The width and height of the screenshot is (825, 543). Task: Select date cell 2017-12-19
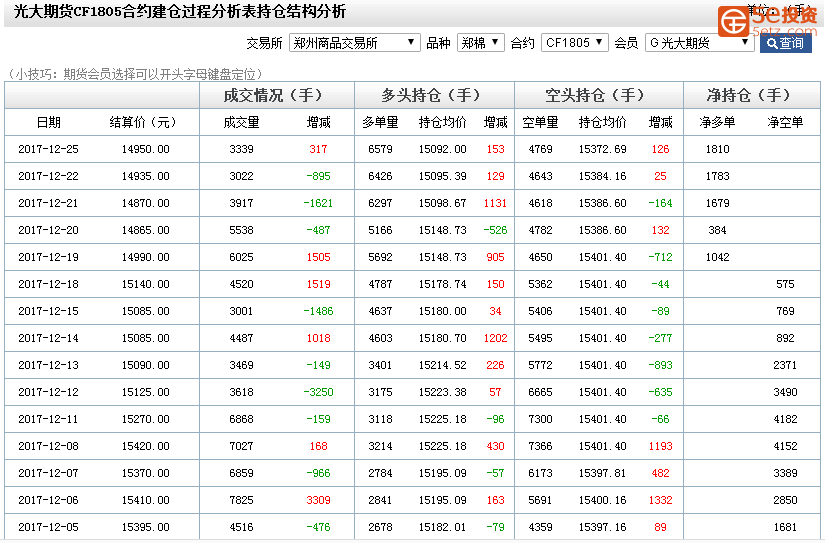coord(48,257)
